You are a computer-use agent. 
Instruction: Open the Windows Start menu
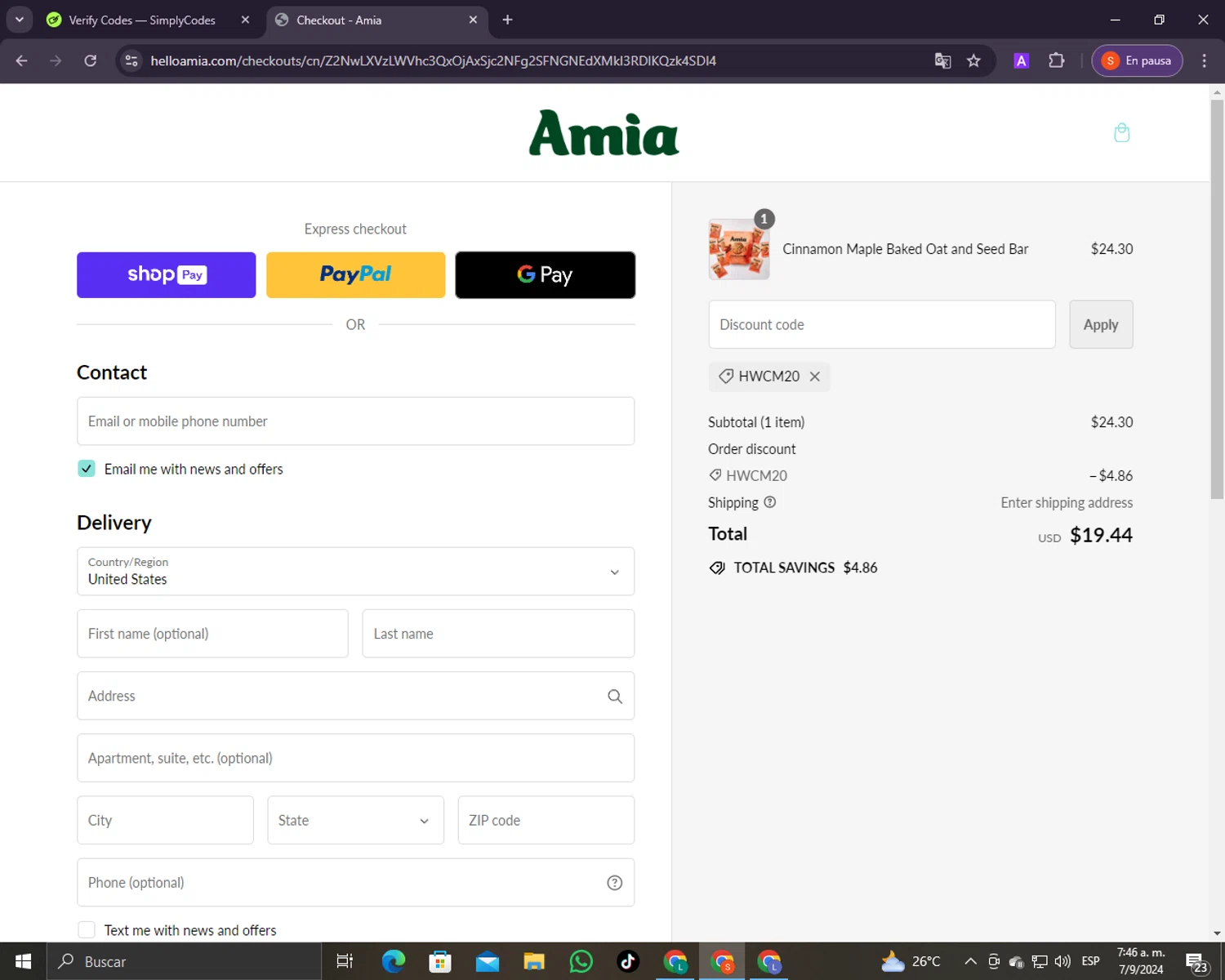tap(23, 961)
